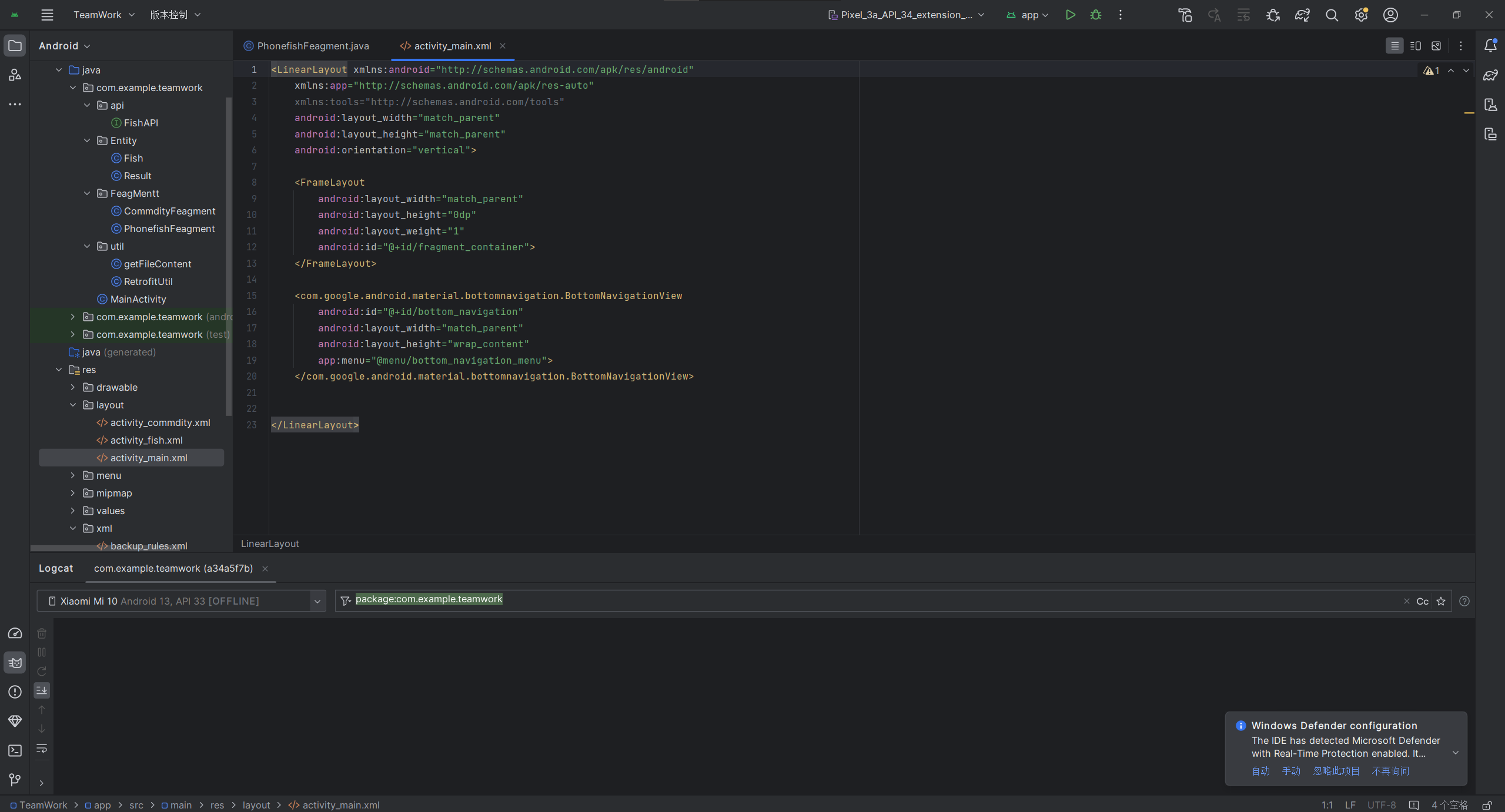Switch to PhonefishFeagment.java tab
The height and width of the screenshot is (812, 1505).
pyautogui.click(x=313, y=46)
